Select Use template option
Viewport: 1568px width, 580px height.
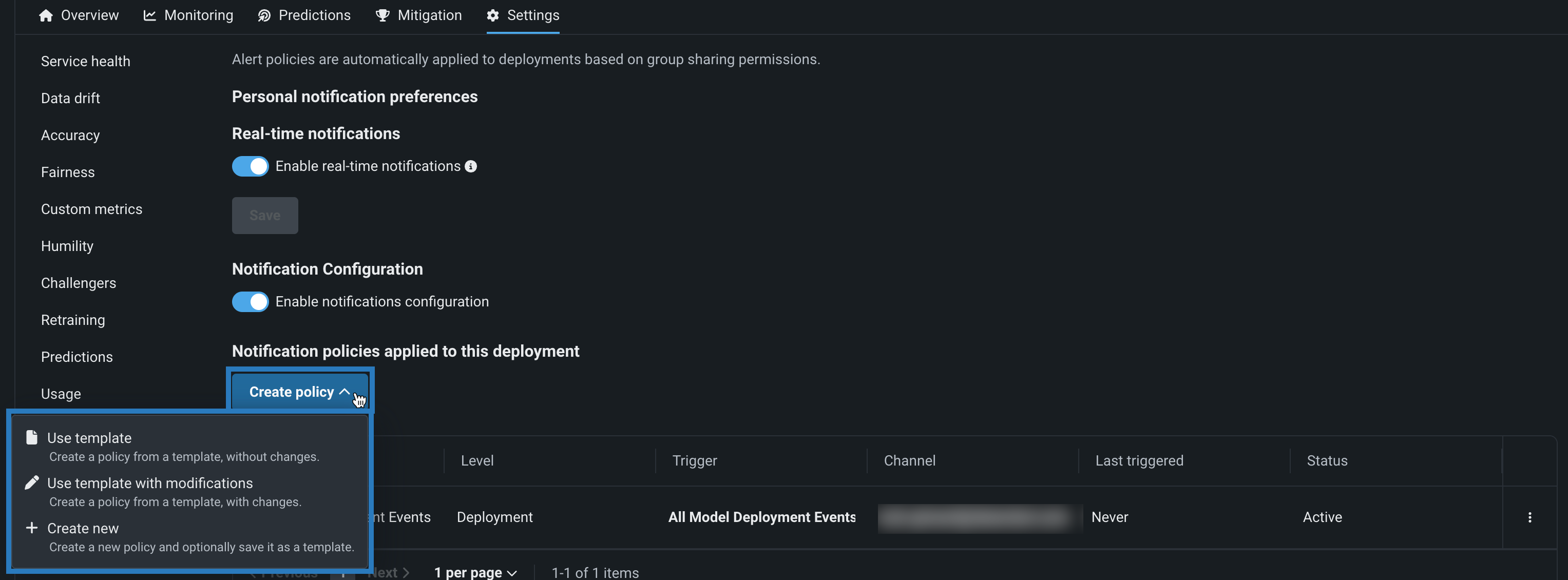89,438
